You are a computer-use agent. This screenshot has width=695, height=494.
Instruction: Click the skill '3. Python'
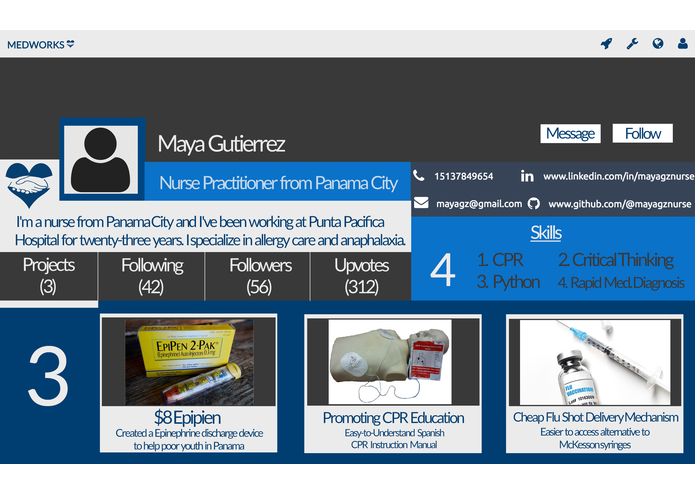coord(508,282)
